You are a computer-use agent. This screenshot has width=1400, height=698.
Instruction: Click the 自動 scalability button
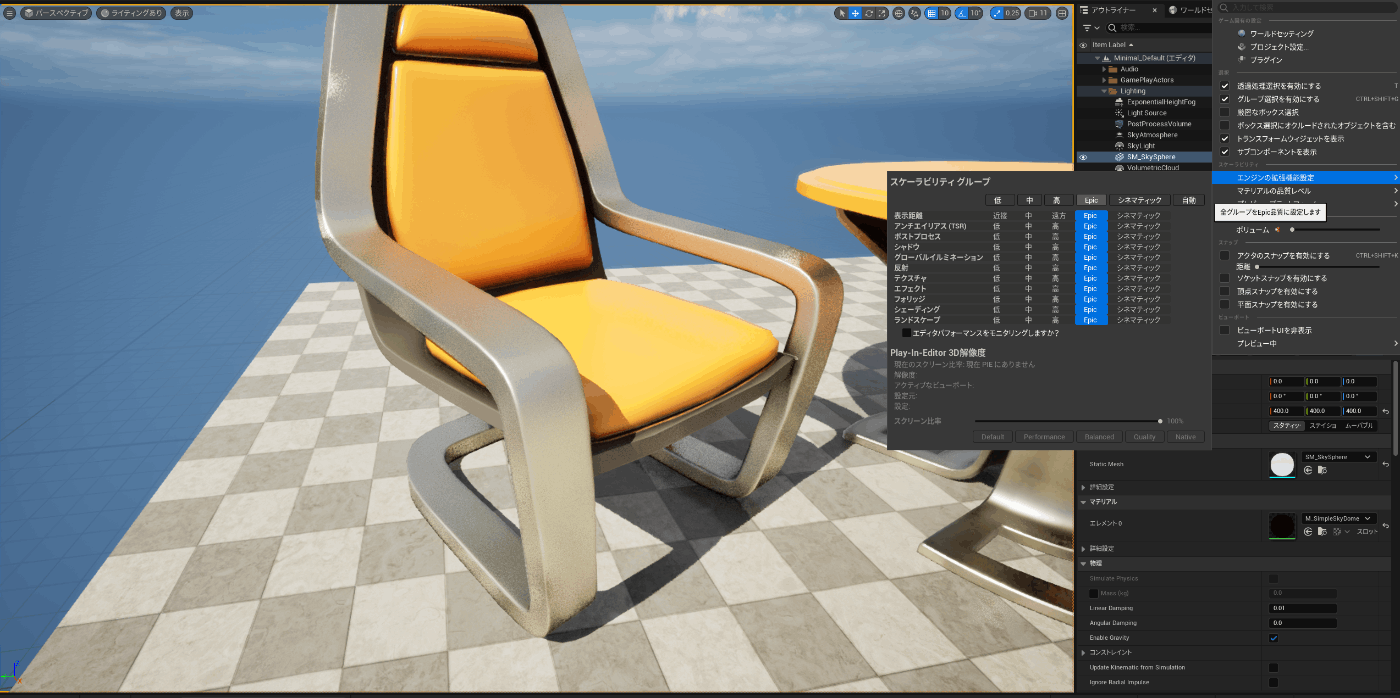pos(1188,200)
